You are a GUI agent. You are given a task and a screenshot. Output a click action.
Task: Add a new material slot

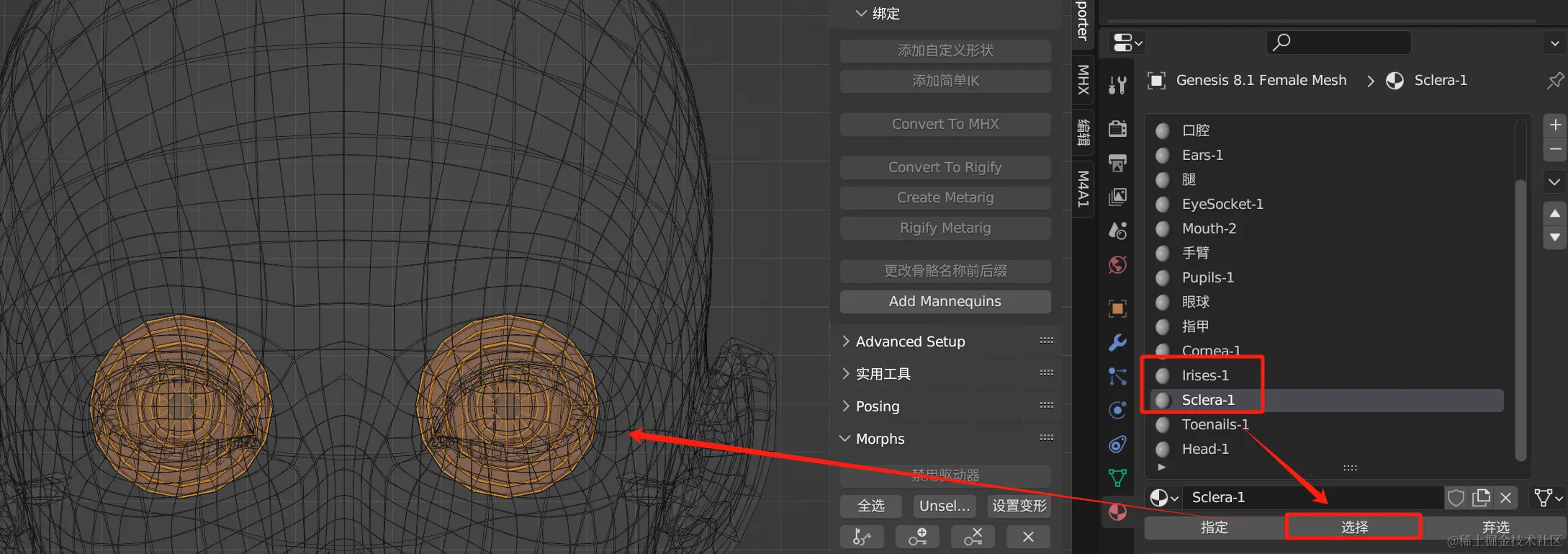click(x=1555, y=125)
